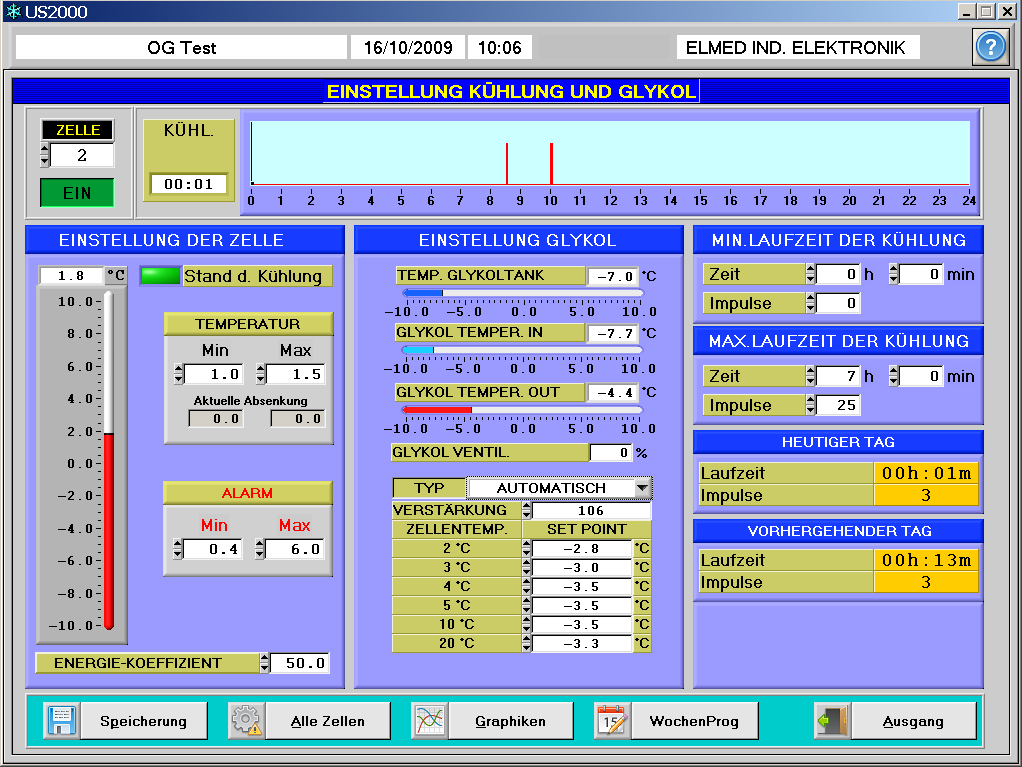
Task: Click the Temp. Glykoltank slider bar
Action: [x=522, y=293]
